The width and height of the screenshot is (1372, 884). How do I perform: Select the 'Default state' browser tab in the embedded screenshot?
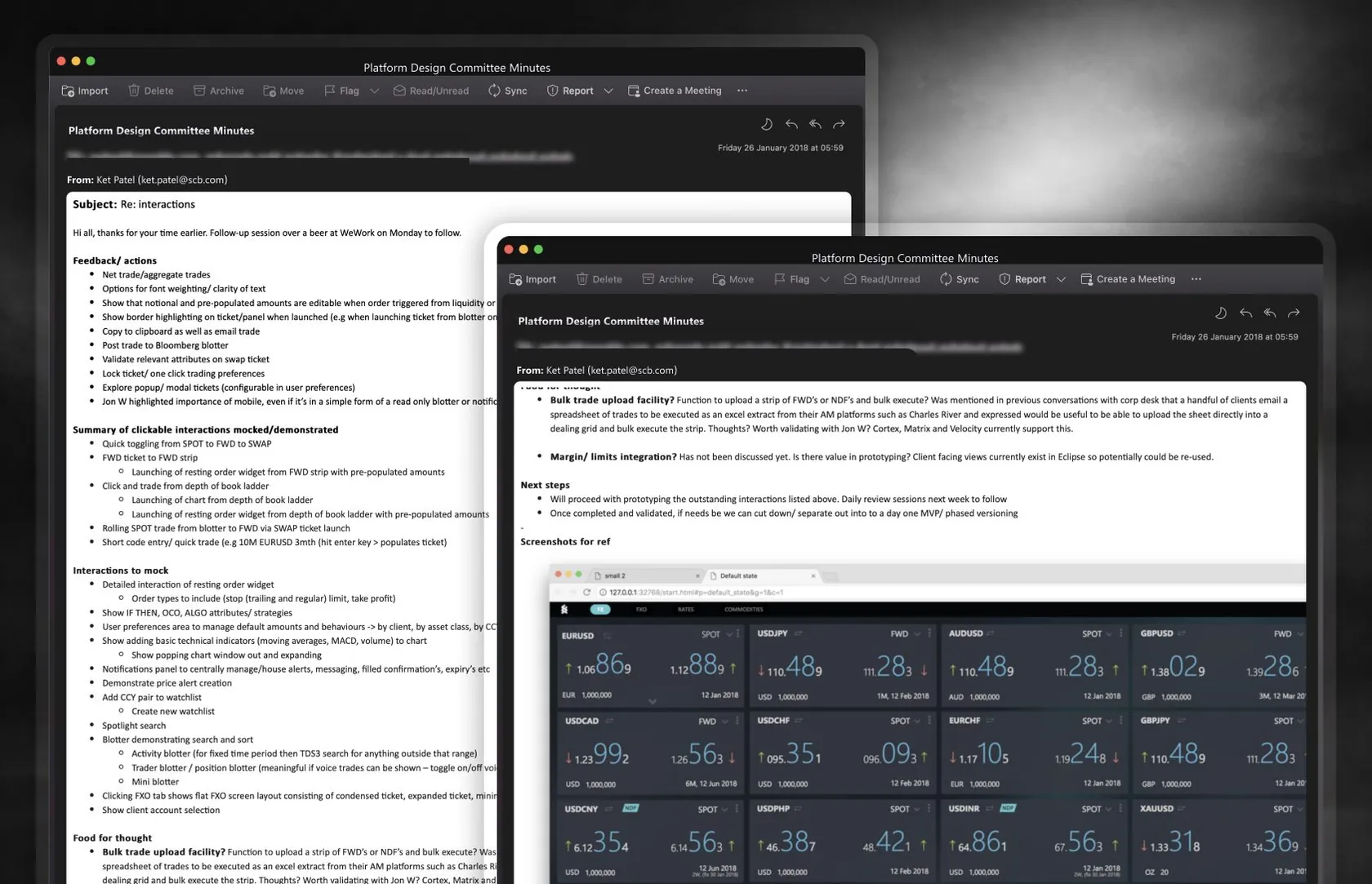point(763,575)
